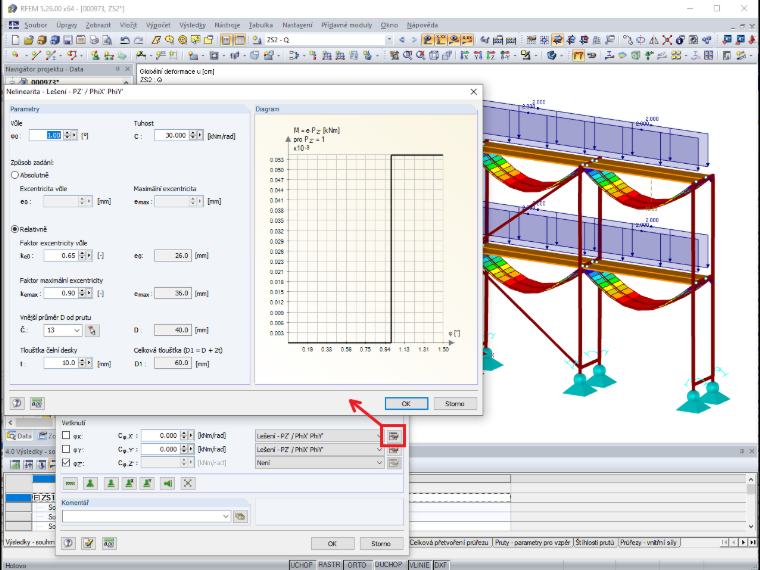Select the green left-arrow support icon
The height and width of the screenshot is (570, 760).
click(168, 483)
